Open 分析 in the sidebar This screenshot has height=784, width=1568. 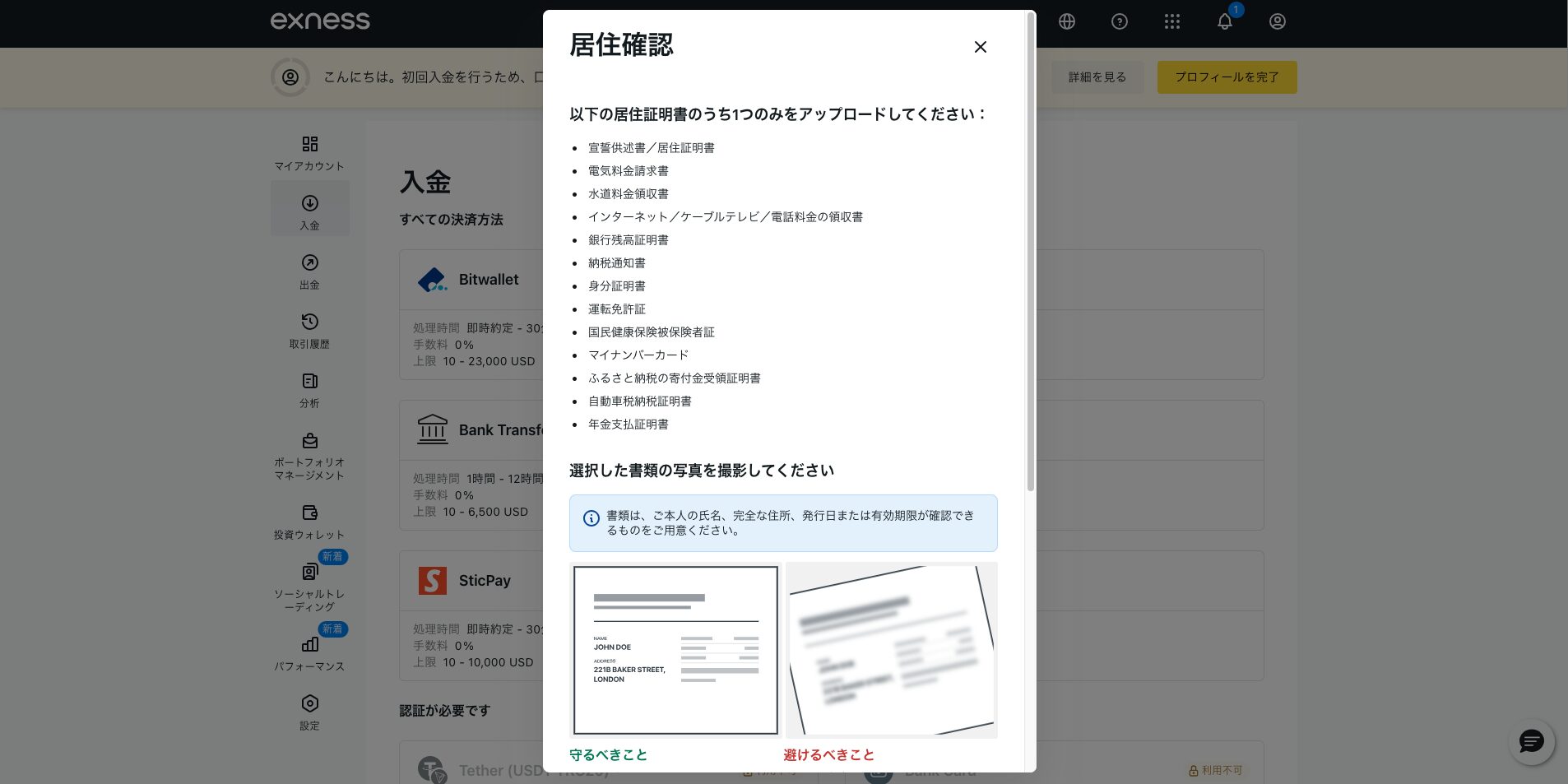(x=309, y=389)
